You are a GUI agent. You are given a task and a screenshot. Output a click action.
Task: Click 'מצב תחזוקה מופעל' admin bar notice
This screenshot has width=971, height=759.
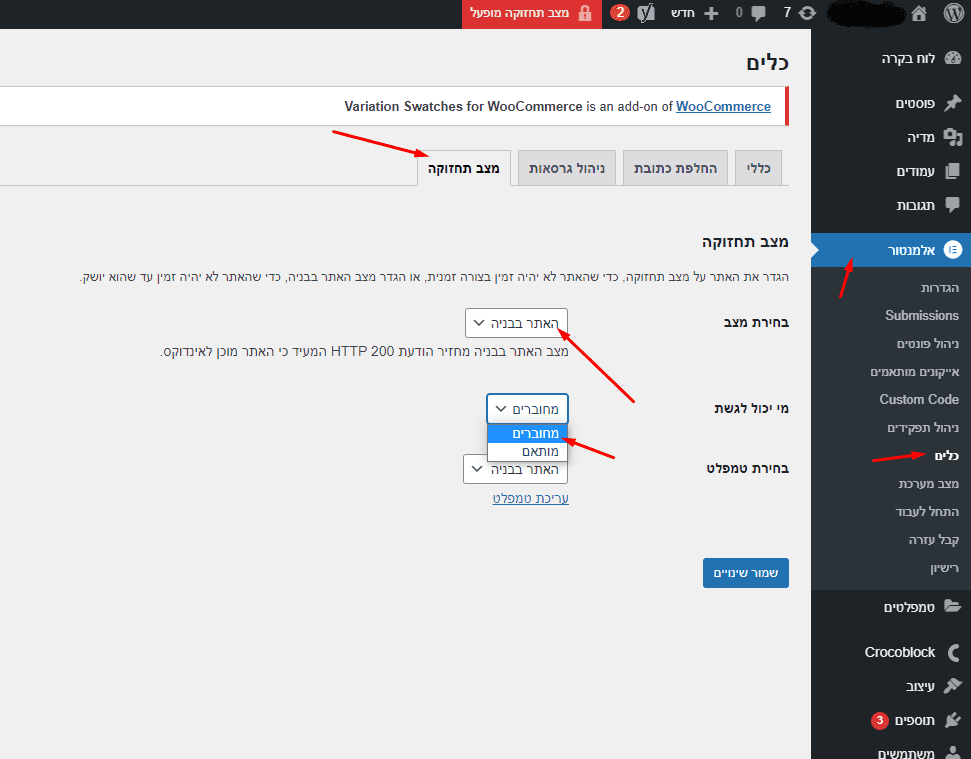532,13
